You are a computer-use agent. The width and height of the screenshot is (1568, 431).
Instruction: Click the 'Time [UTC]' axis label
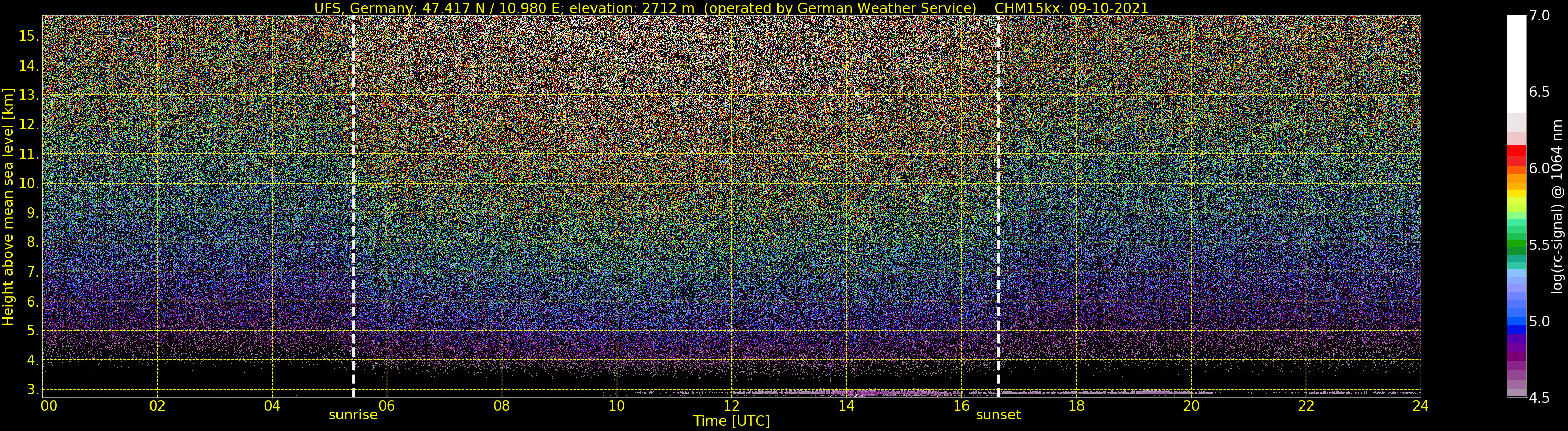[x=731, y=421]
